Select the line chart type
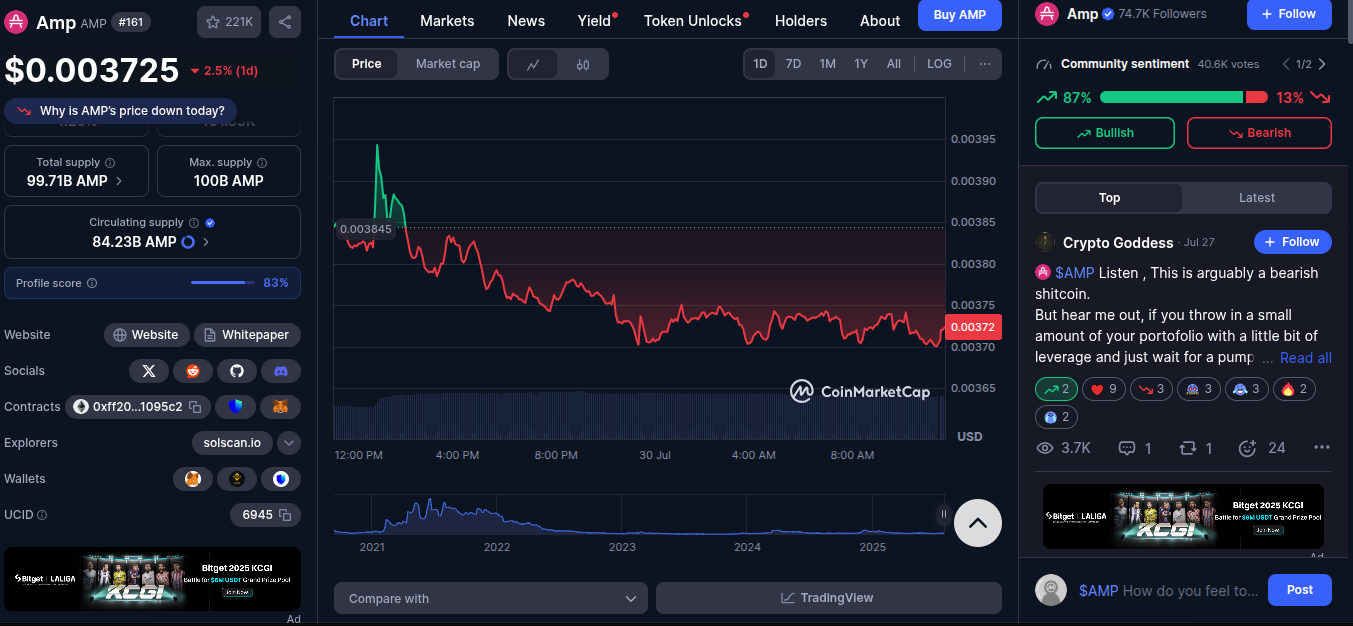This screenshot has height=626, width=1353. pyautogui.click(x=534, y=64)
